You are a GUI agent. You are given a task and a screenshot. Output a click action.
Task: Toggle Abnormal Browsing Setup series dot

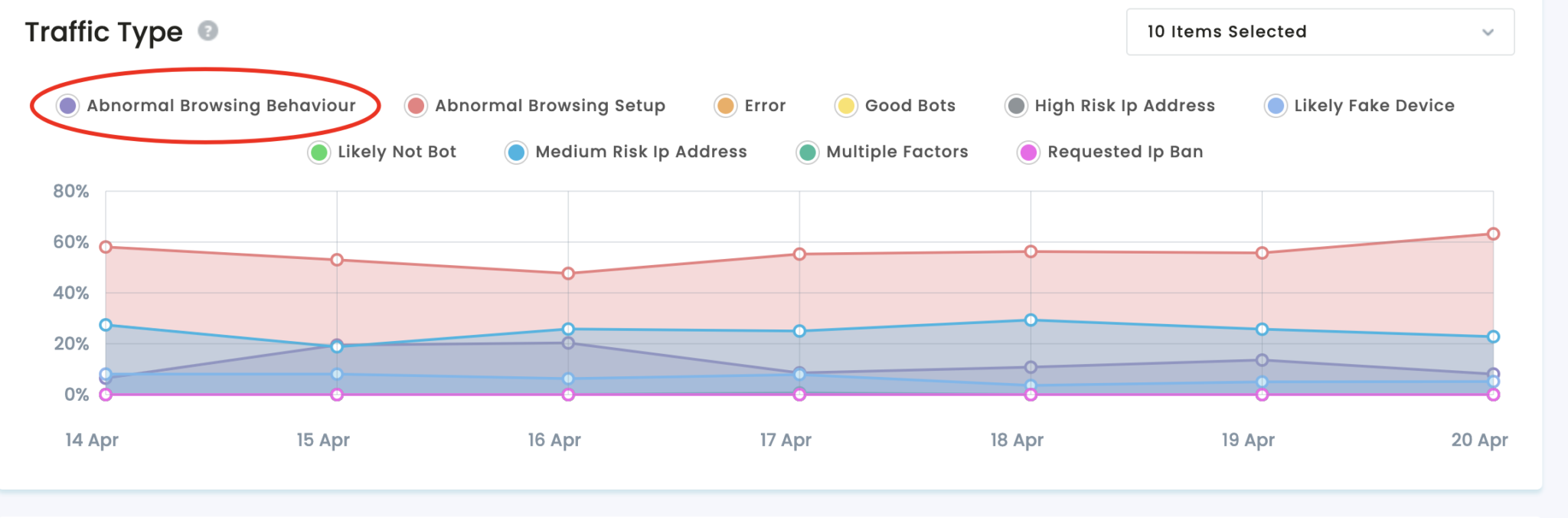pyautogui.click(x=416, y=106)
